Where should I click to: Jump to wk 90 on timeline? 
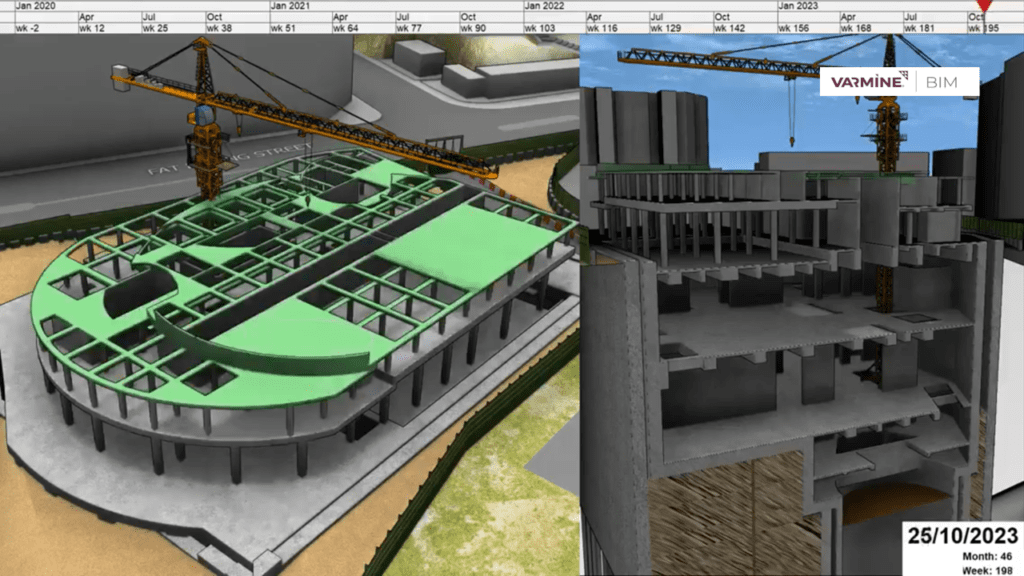pos(475,29)
